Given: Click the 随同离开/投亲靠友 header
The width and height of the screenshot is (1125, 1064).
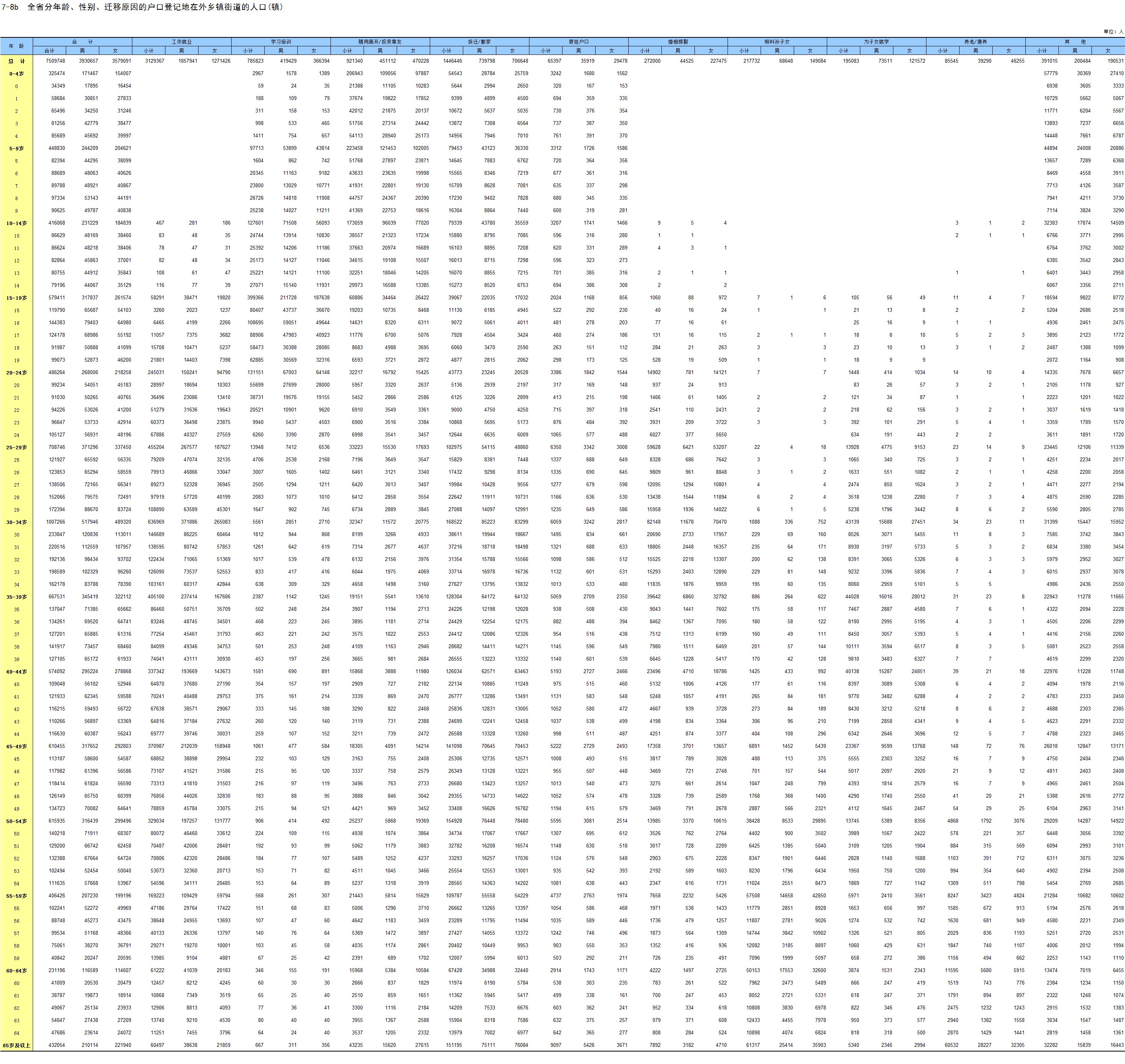Looking at the screenshot, I should click(380, 42).
